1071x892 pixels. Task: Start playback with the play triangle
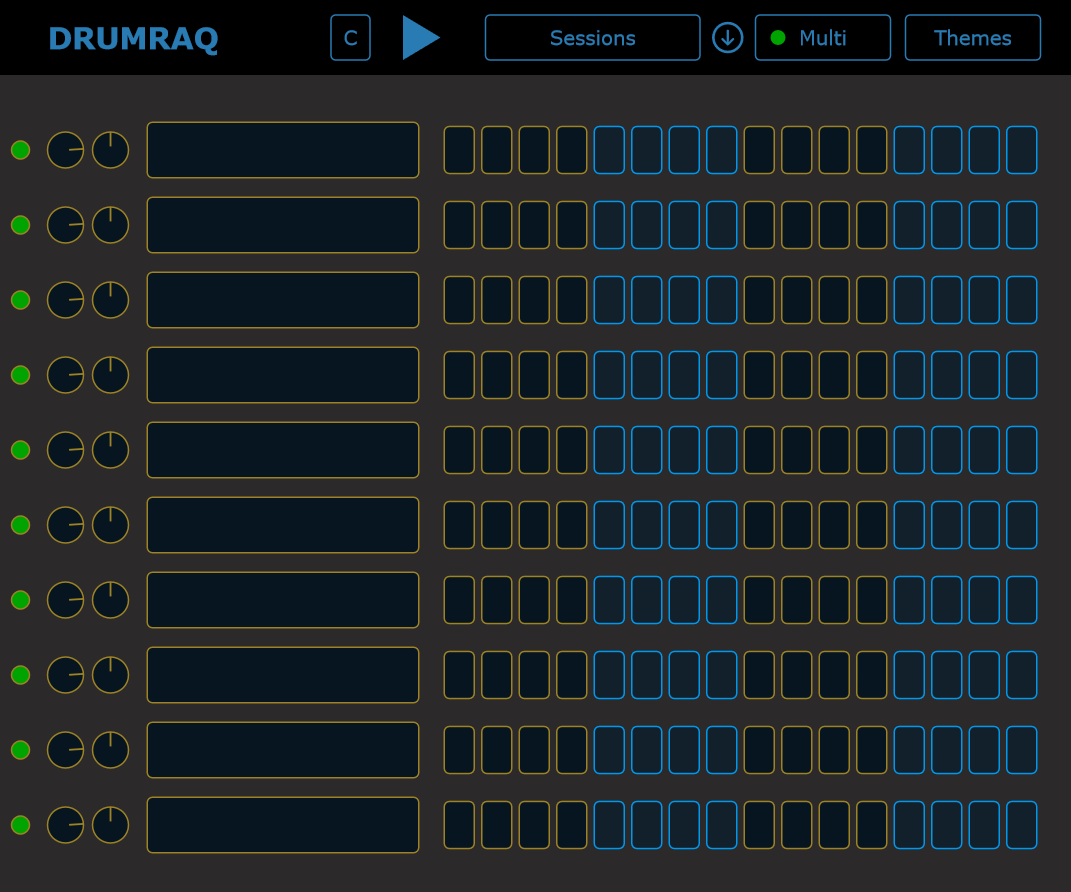click(420, 38)
